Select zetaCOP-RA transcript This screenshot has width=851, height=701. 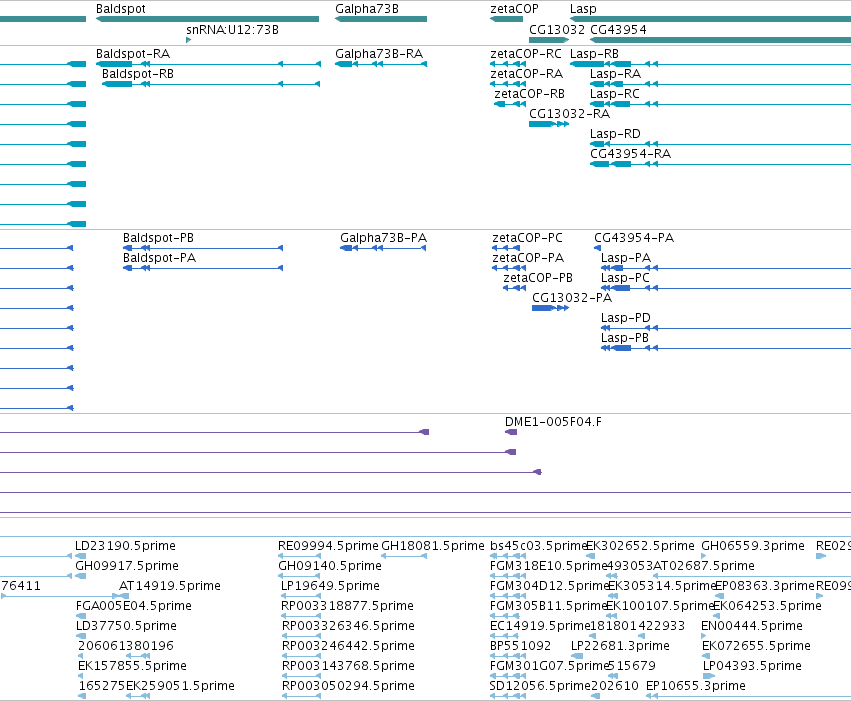[507, 84]
